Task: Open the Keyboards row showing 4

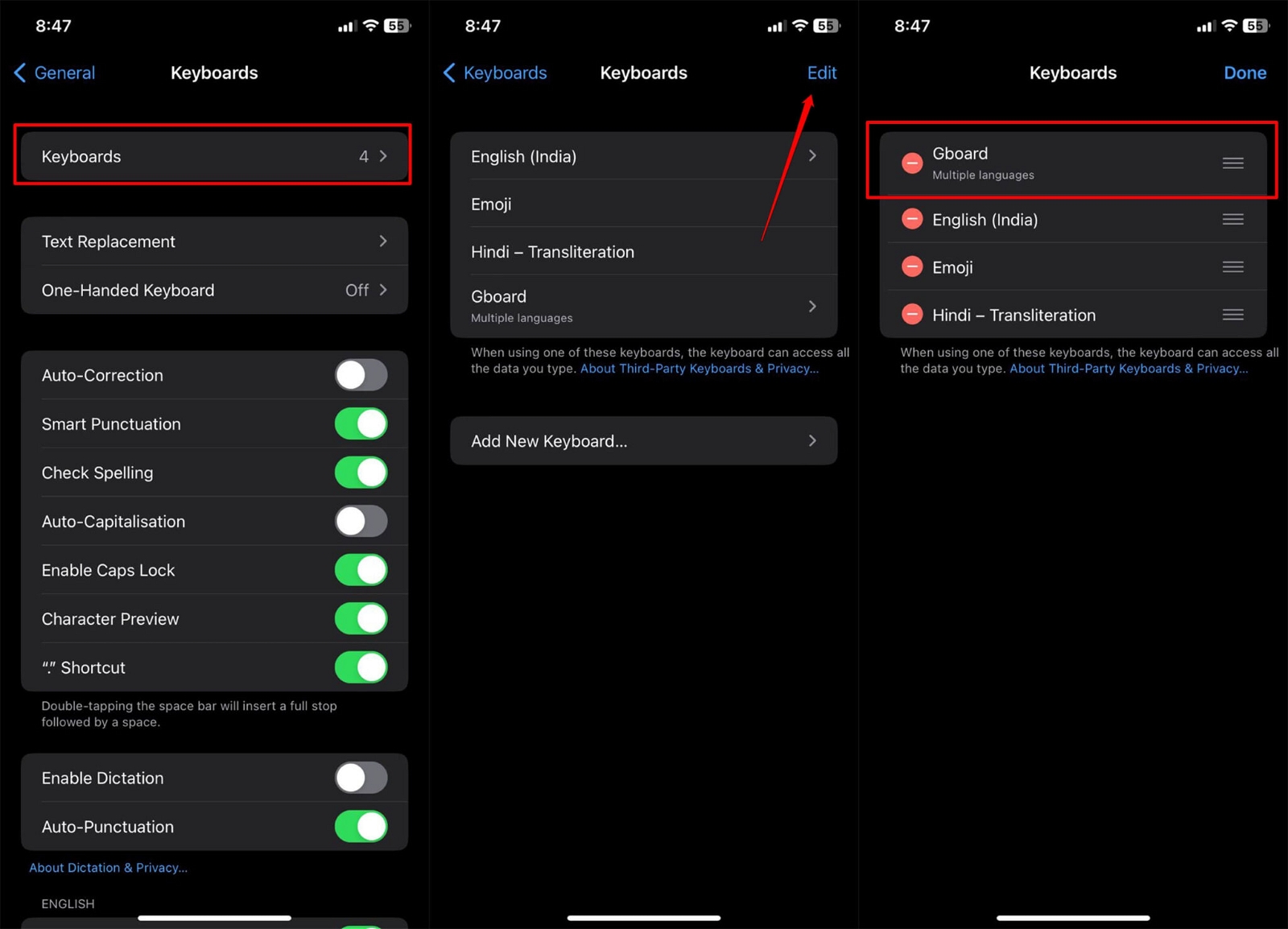Action: click(x=214, y=156)
